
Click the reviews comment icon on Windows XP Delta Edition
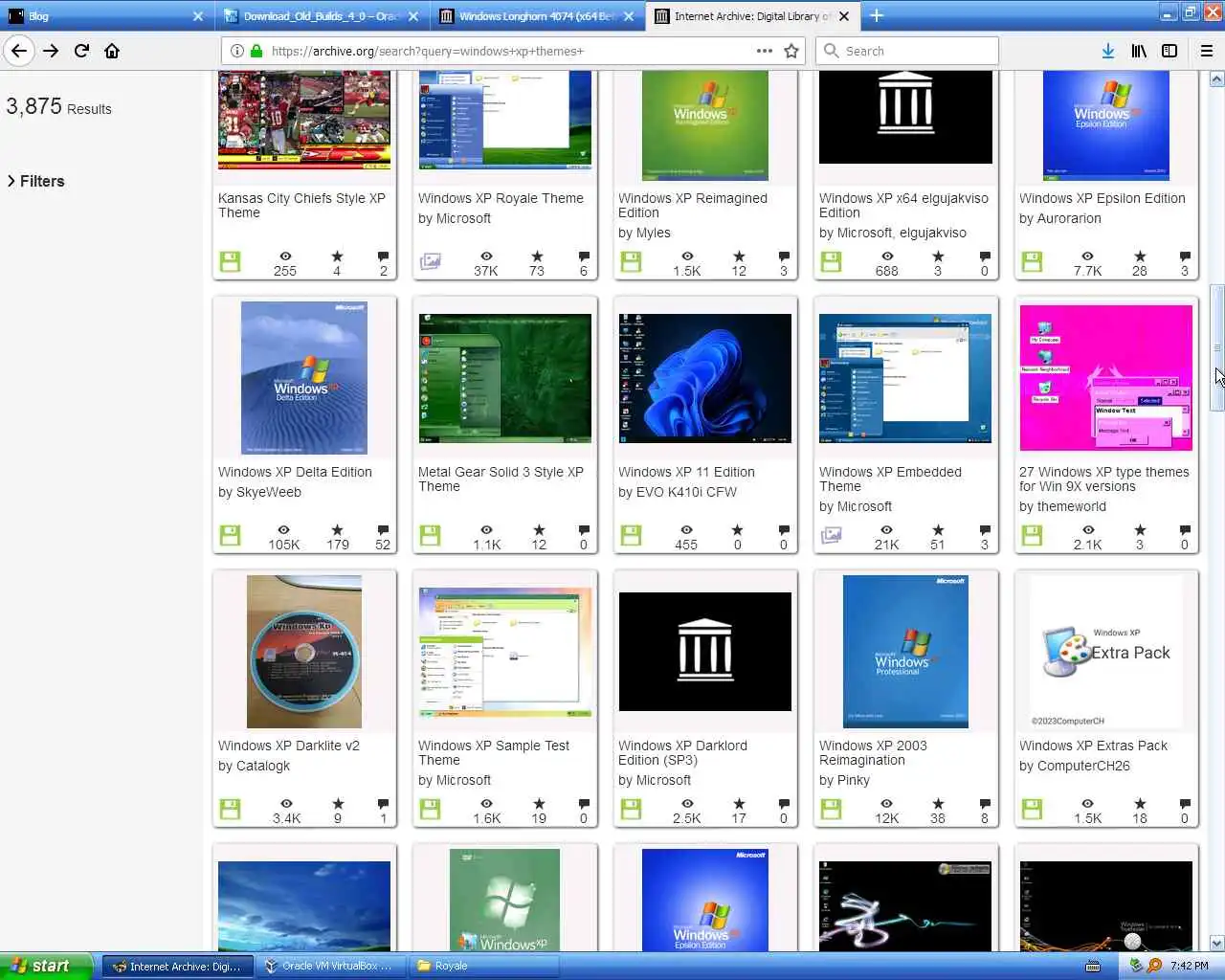tap(383, 530)
